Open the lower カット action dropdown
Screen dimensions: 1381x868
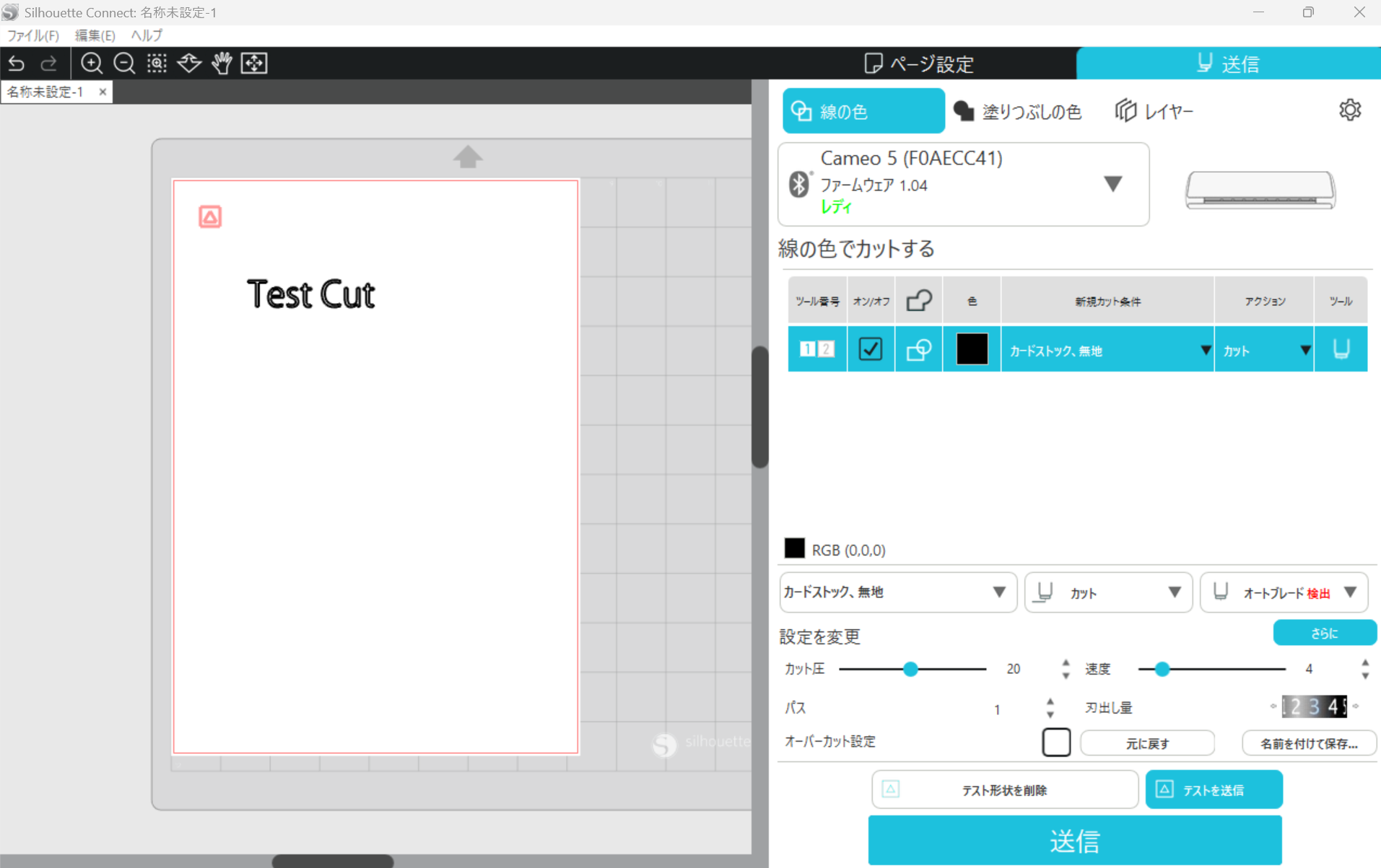(x=1108, y=592)
